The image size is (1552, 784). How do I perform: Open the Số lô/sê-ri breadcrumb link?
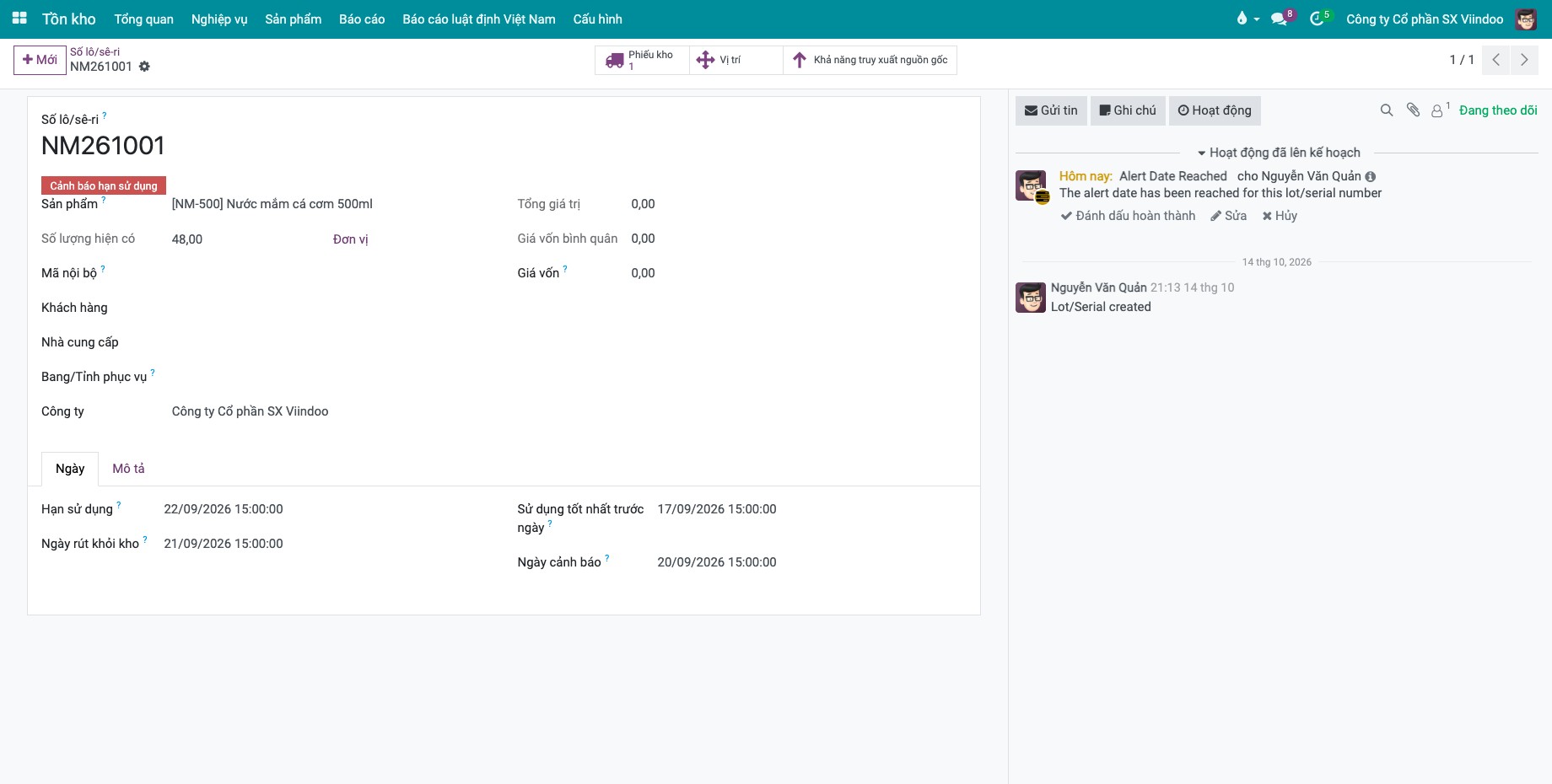(94, 51)
